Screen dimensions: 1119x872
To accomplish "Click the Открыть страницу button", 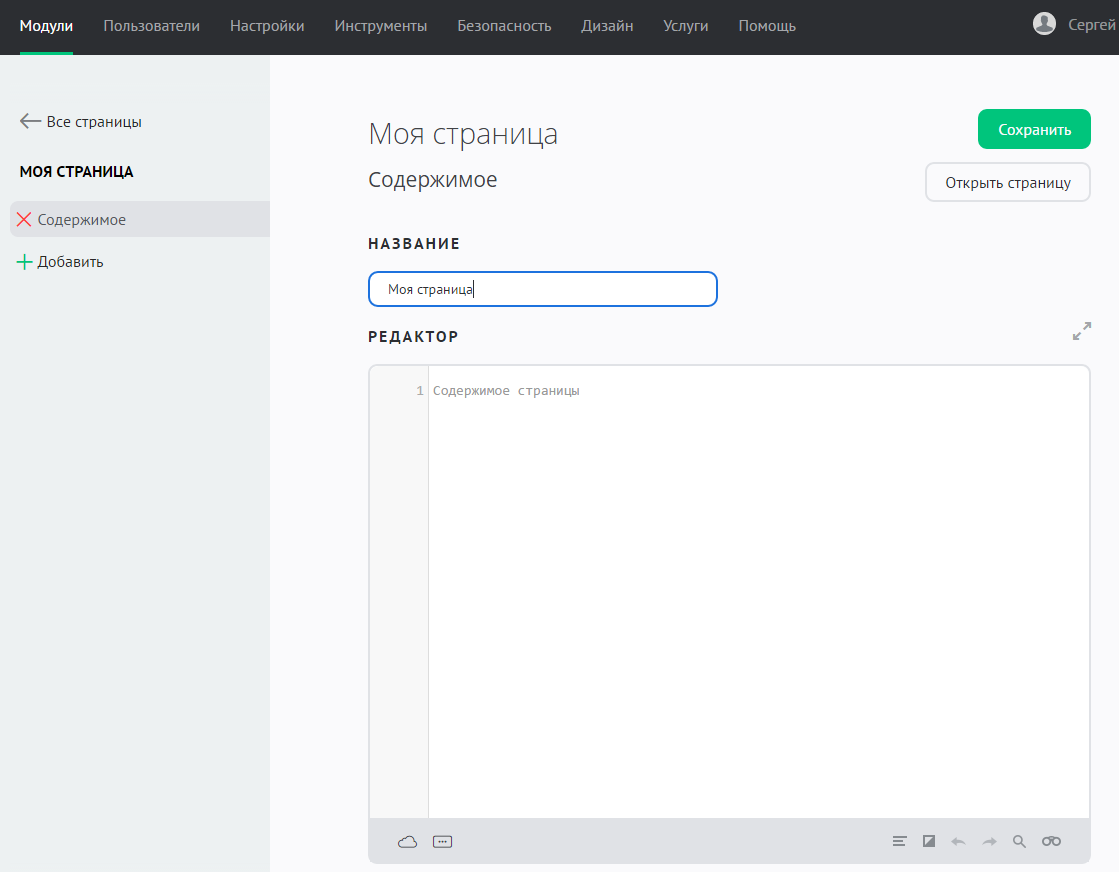I will [1007, 183].
